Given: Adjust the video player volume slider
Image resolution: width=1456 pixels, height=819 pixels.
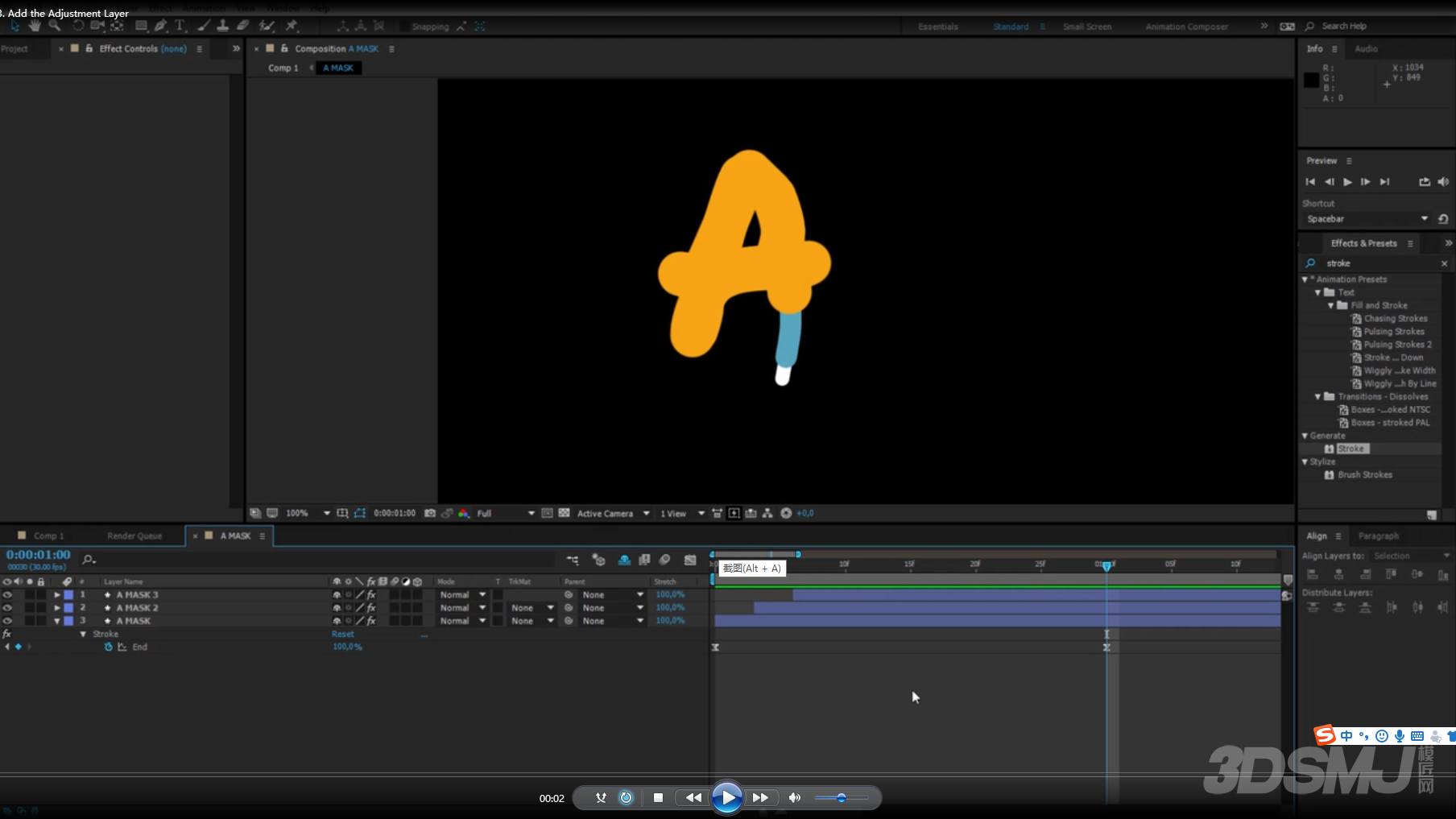Looking at the screenshot, I should pyautogui.click(x=841, y=798).
